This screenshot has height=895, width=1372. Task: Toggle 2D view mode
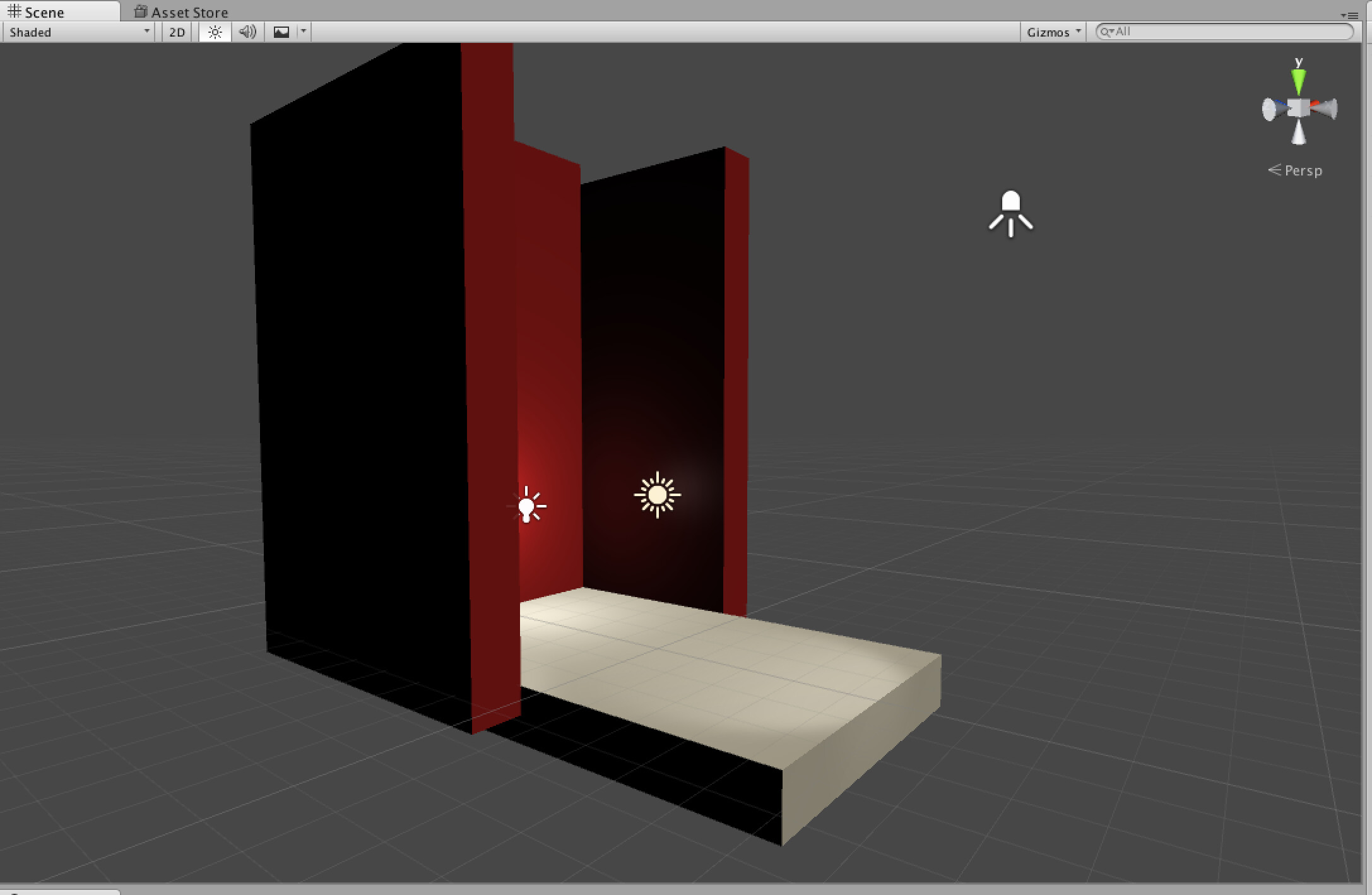[x=176, y=32]
